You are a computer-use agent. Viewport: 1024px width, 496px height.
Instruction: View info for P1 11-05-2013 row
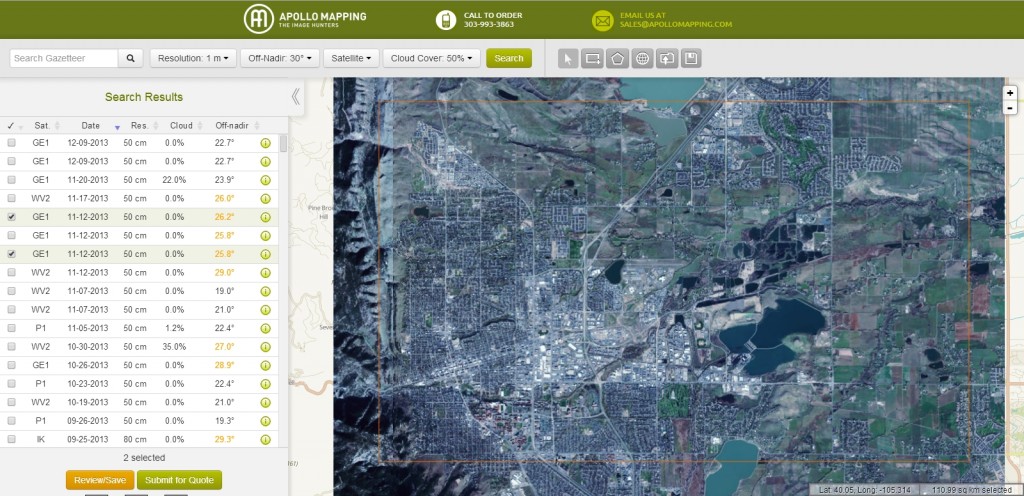(x=265, y=328)
